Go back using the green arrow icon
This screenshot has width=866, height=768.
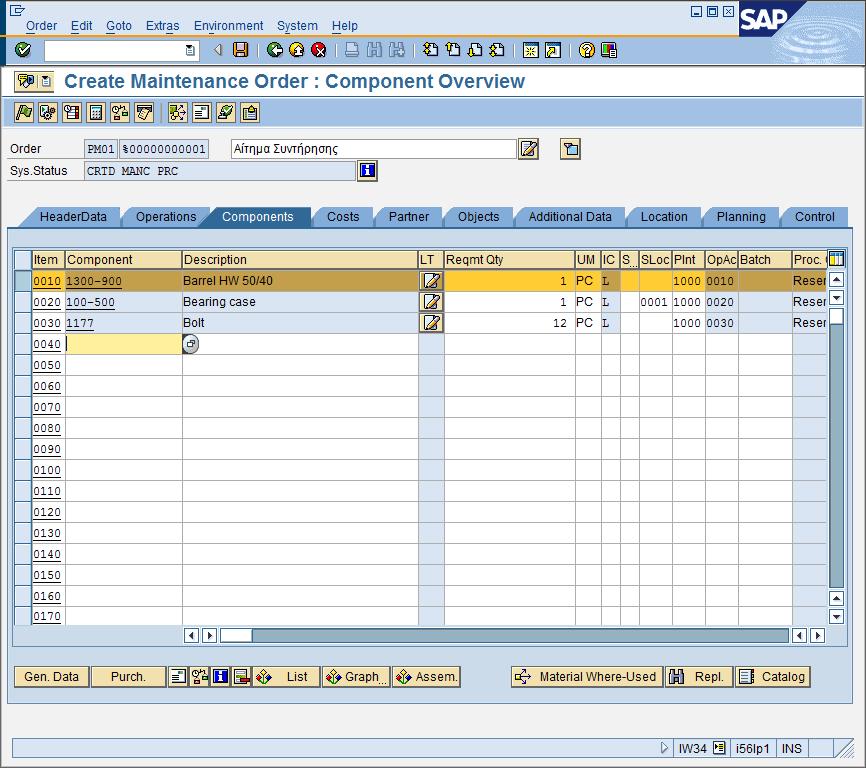tap(274, 50)
